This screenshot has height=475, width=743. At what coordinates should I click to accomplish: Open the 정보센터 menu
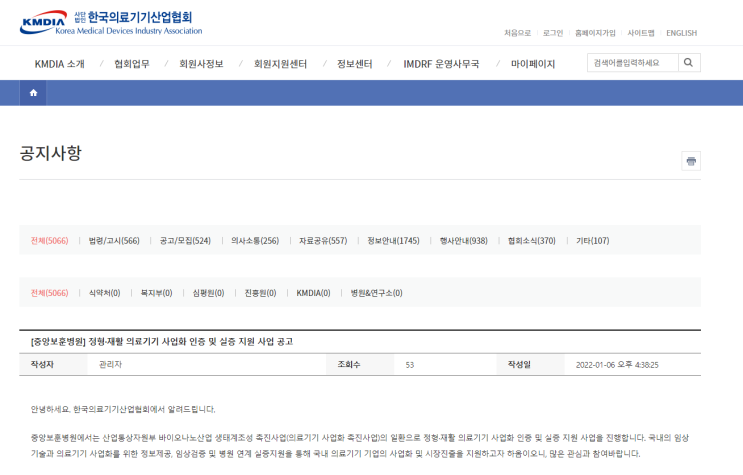[x=355, y=64]
